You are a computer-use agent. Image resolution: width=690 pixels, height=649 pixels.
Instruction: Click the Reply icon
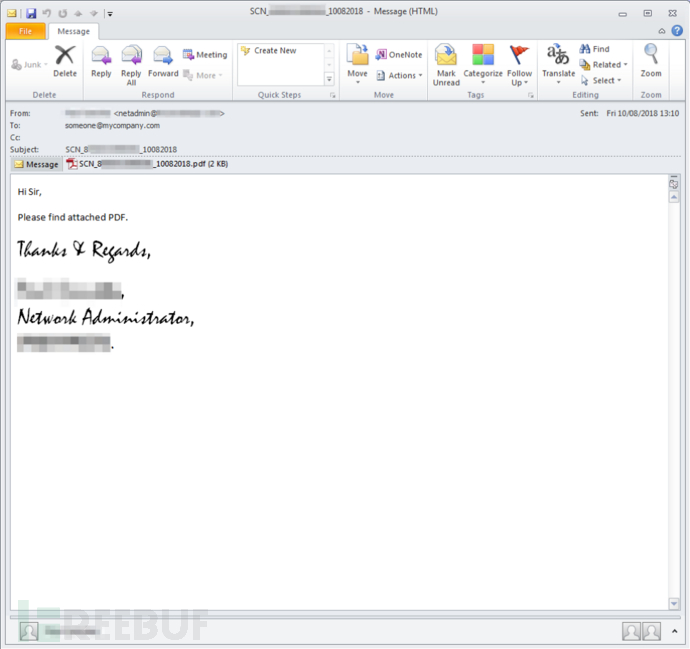click(101, 61)
